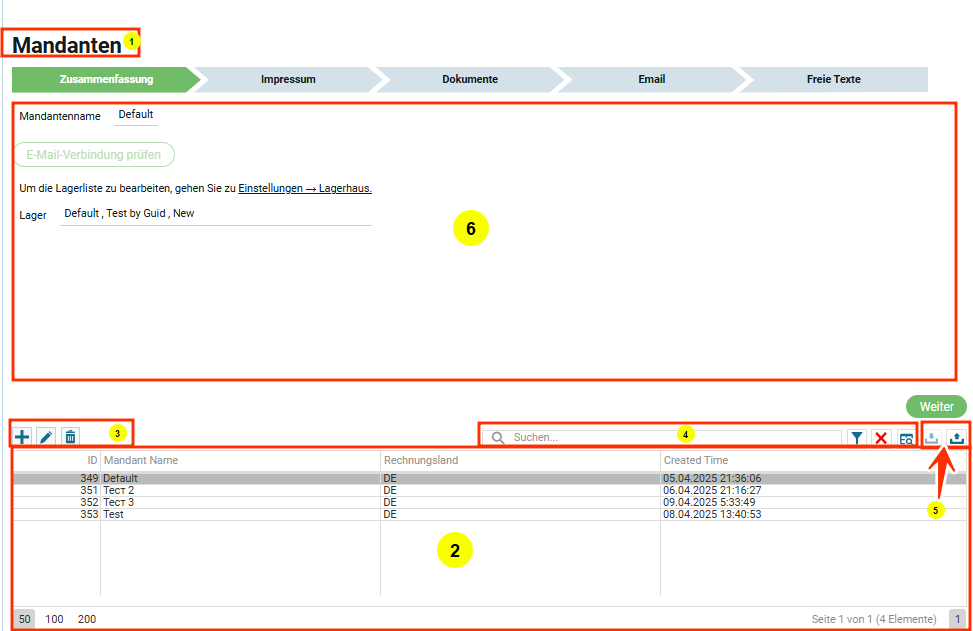Image resolution: width=973 pixels, height=631 pixels.
Task: Set page size to 100
Action: point(54,619)
